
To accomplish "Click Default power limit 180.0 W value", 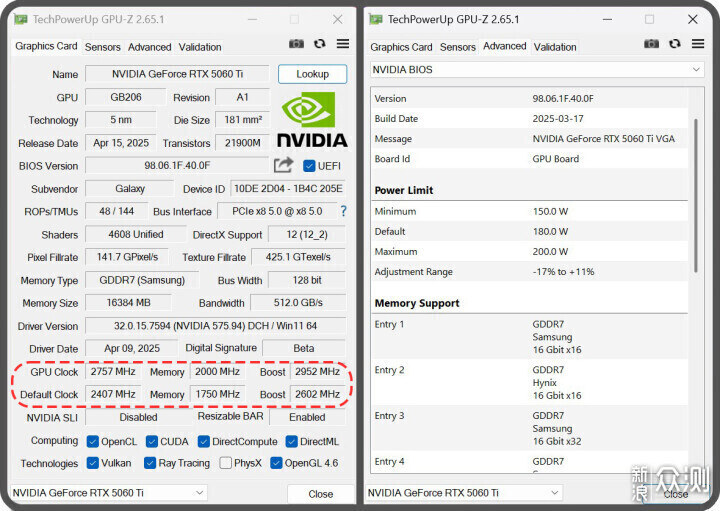I will coord(550,232).
